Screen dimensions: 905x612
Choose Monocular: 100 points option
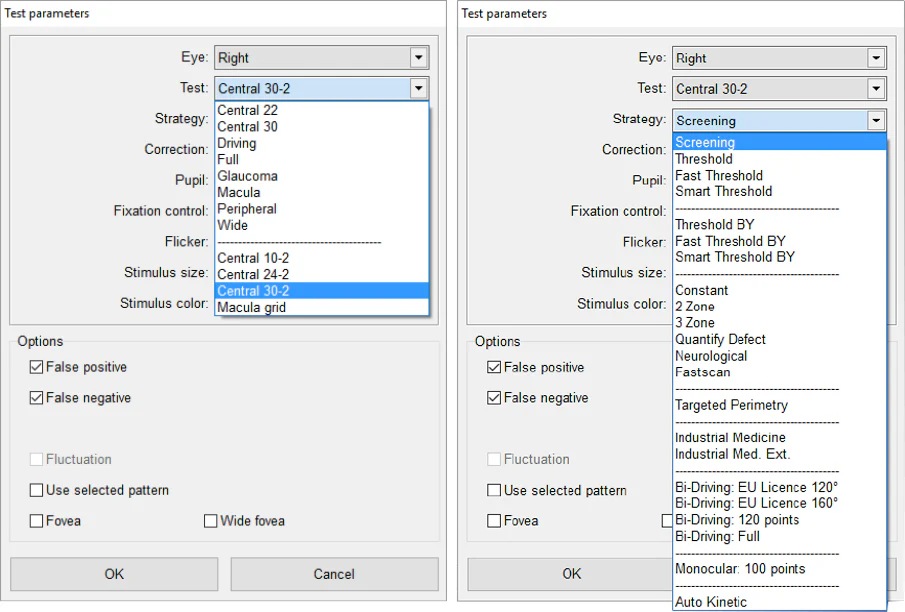point(779,569)
